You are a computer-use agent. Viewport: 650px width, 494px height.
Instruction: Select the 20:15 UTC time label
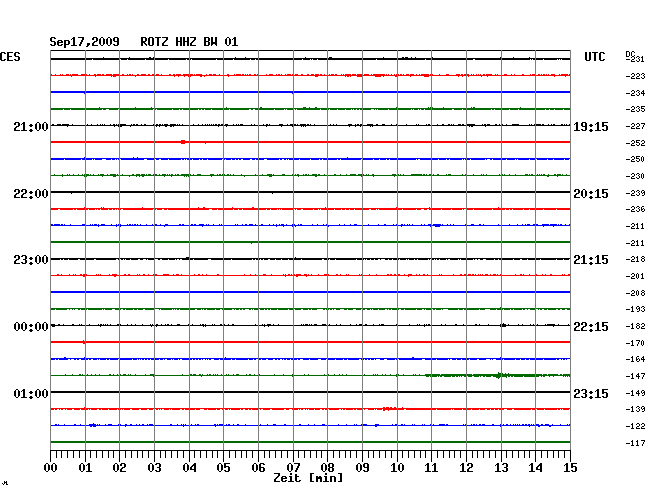point(591,194)
